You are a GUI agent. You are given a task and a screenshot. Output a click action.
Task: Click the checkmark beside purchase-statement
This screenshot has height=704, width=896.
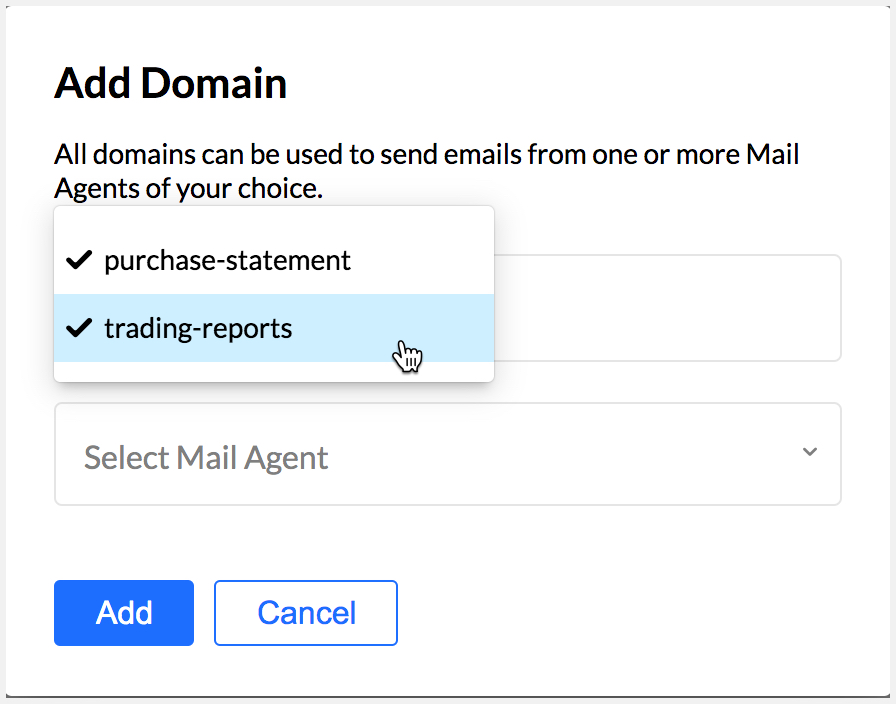[x=79, y=260]
